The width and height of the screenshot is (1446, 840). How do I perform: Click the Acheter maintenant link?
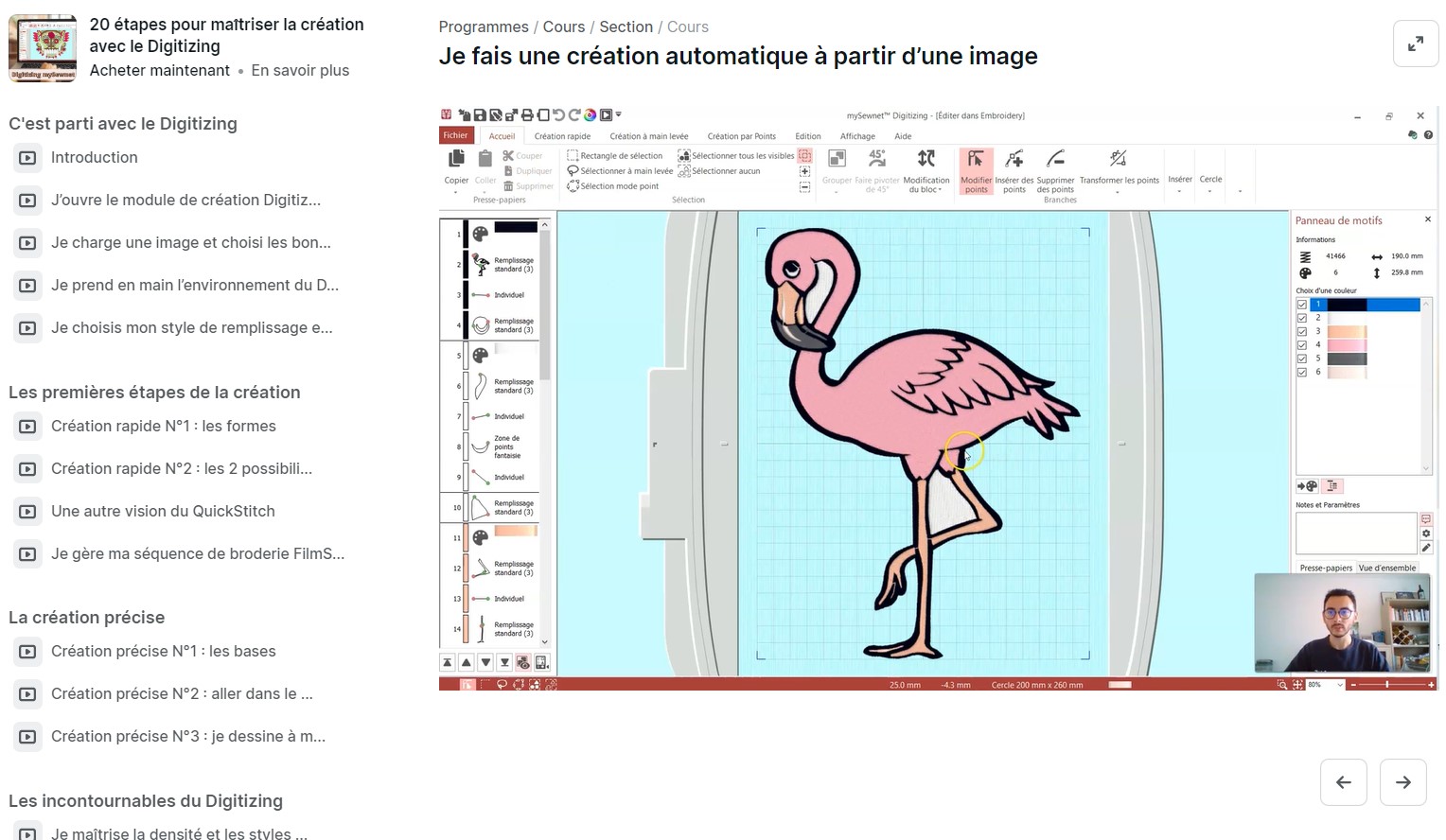click(x=160, y=71)
